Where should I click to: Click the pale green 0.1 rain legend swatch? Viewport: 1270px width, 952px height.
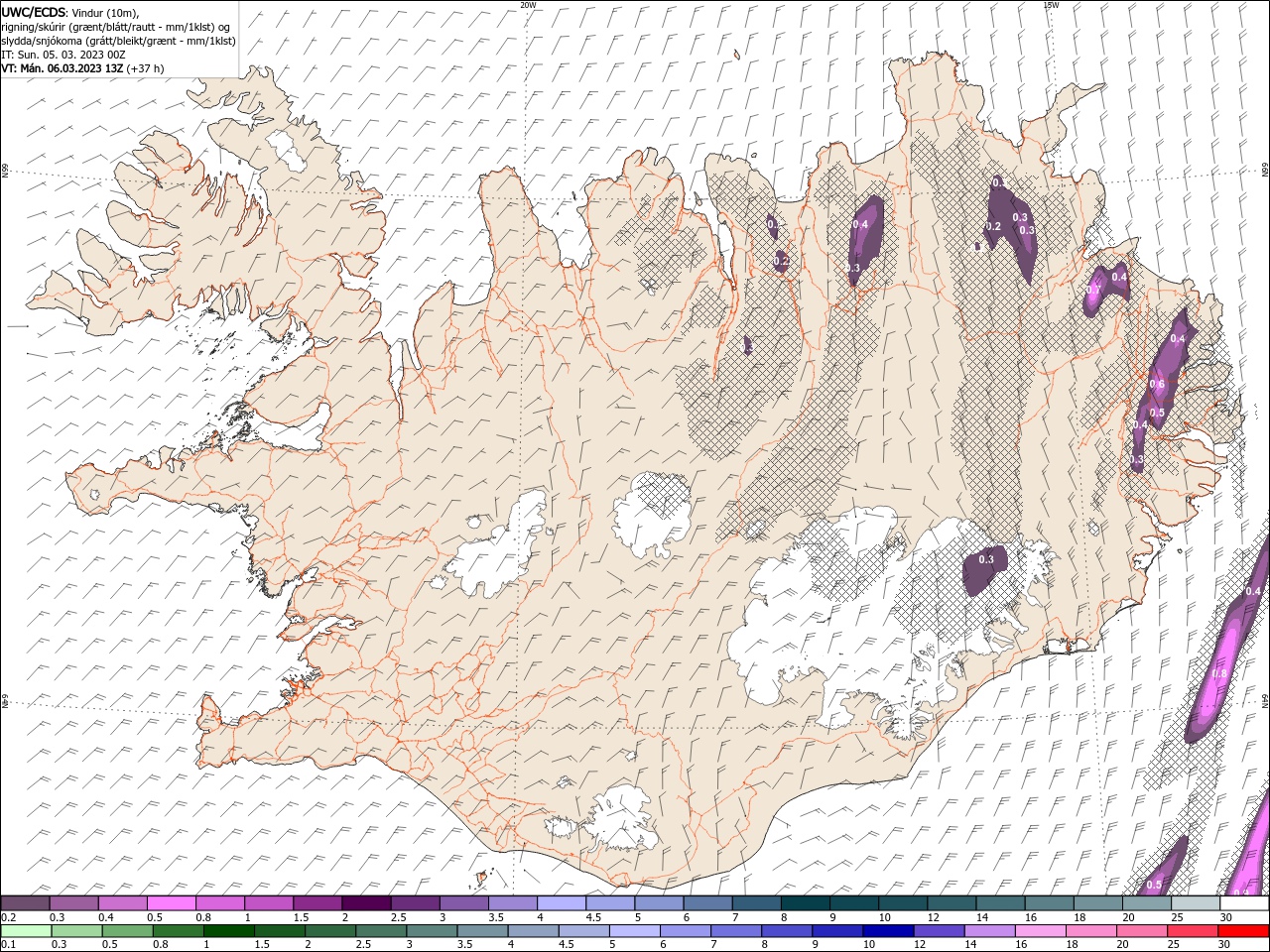[26, 931]
